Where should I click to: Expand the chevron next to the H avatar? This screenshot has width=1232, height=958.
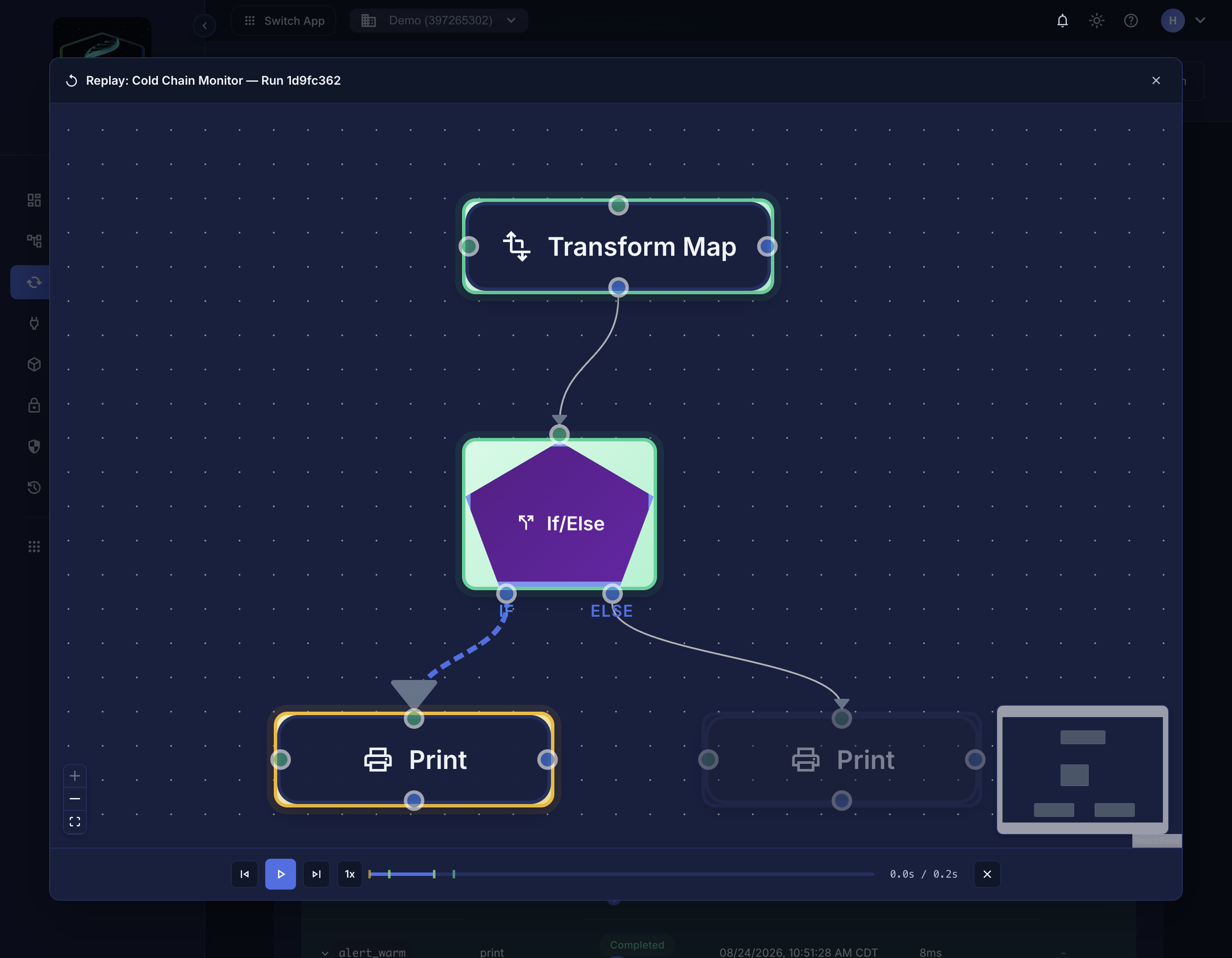tap(1200, 21)
